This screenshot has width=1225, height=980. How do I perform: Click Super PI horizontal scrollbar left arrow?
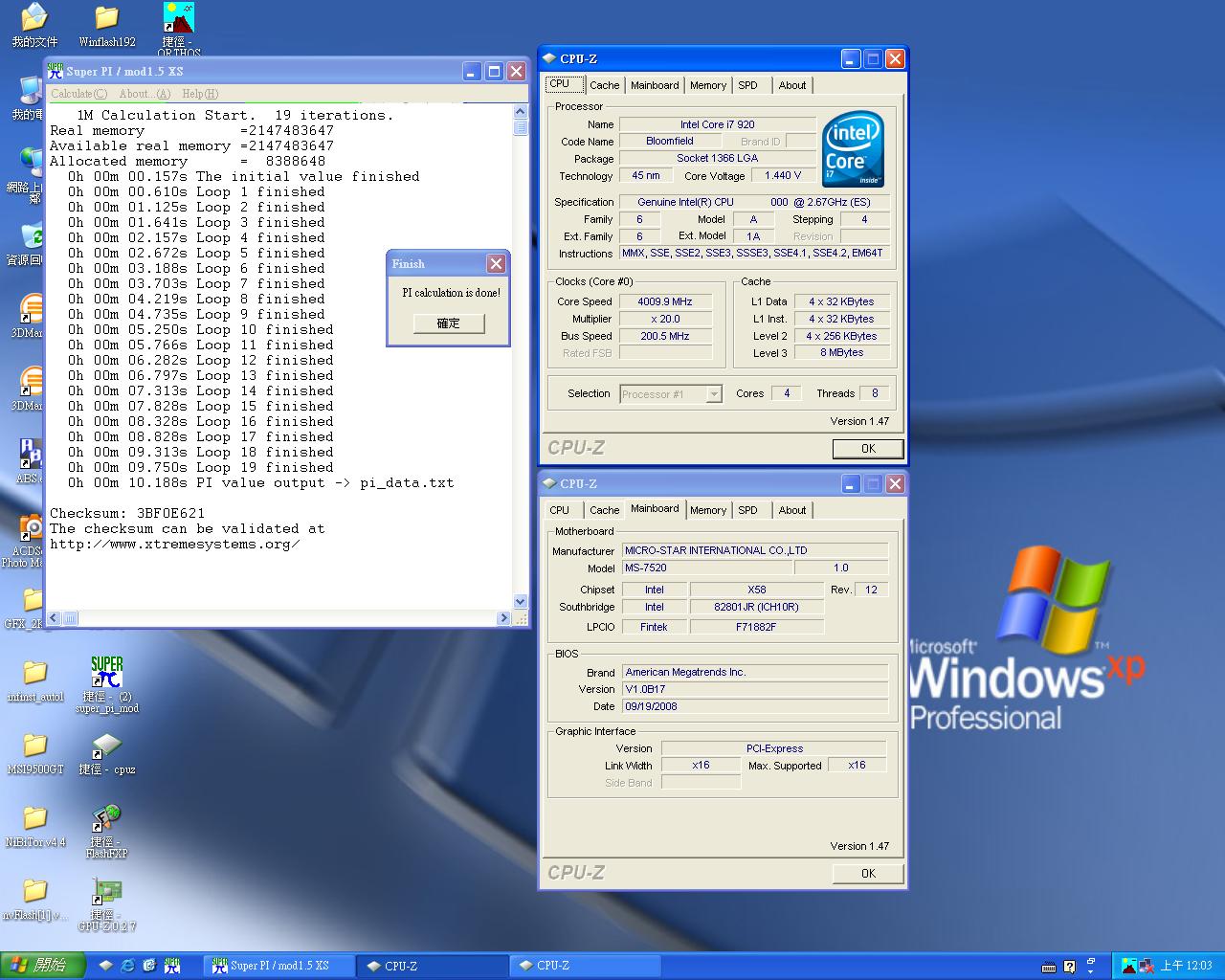54,618
